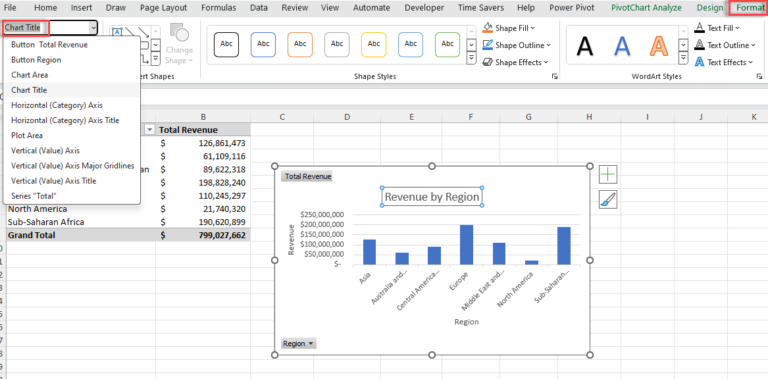The height and width of the screenshot is (379, 768).
Task: Select the Total Revenue column header cell
Action: tap(203, 130)
